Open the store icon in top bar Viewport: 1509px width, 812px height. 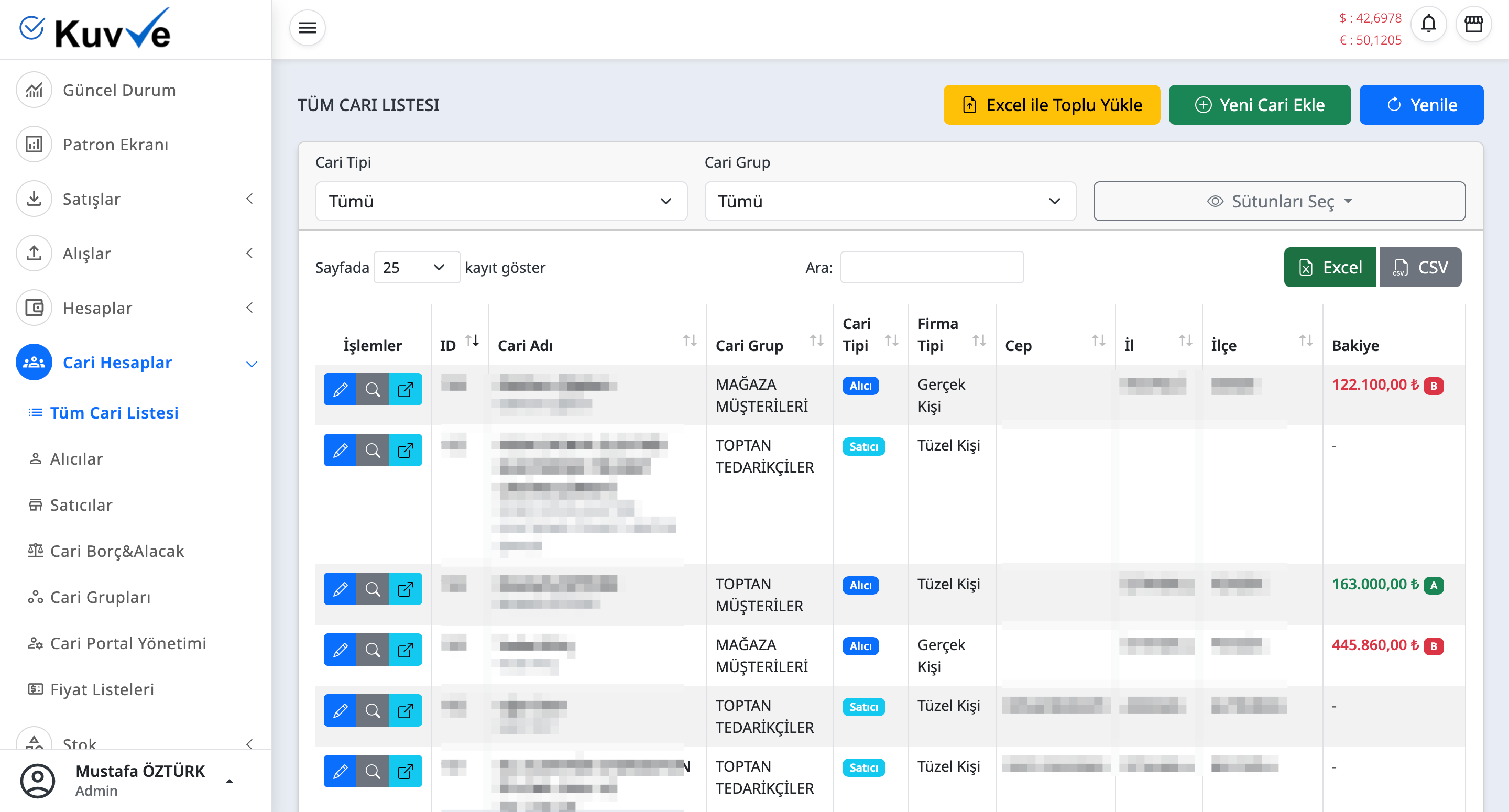click(1473, 25)
